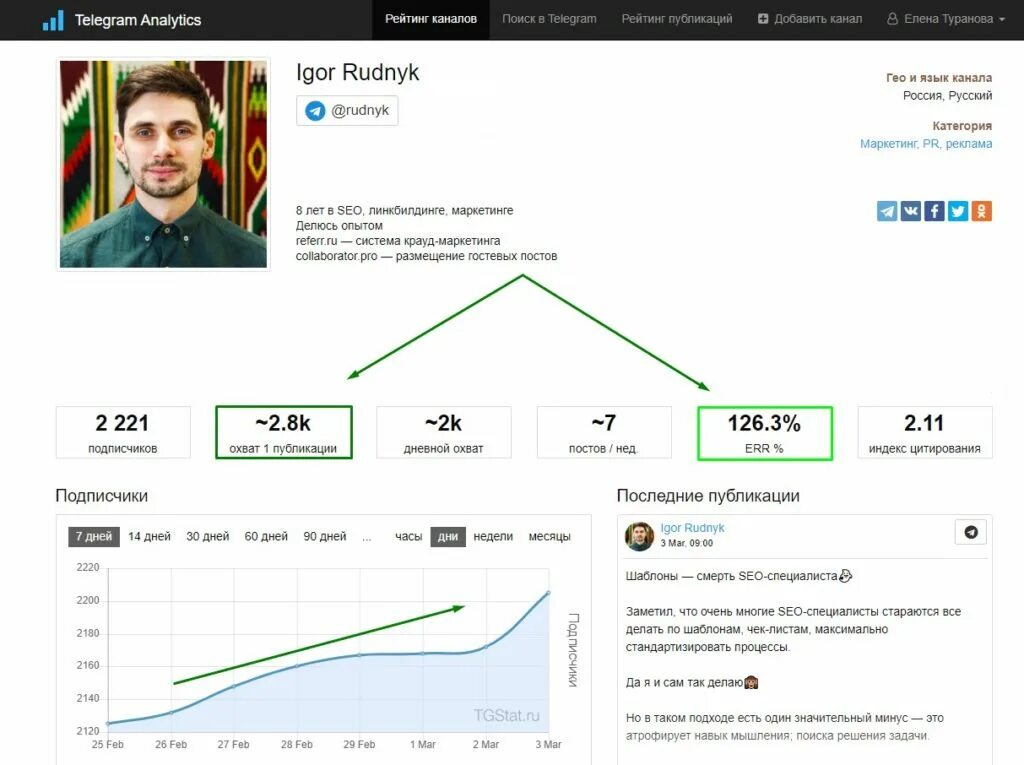Click the 27 Feb data point on chart
Image resolution: width=1024 pixels, height=765 pixels.
234,687
